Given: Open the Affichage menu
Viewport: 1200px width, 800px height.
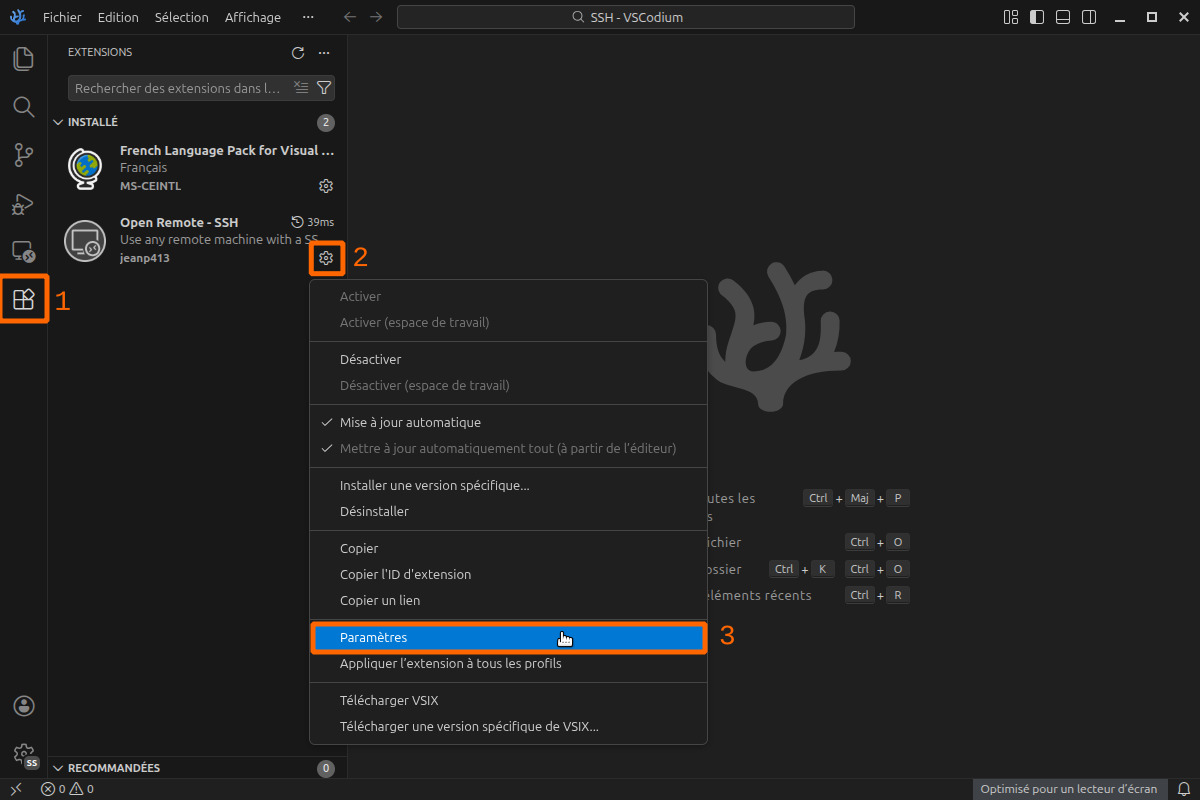Looking at the screenshot, I should tap(253, 17).
